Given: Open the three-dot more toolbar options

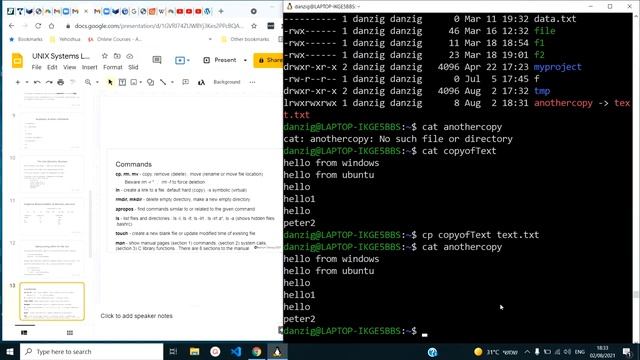Looking at the screenshot, I should point(252,82).
